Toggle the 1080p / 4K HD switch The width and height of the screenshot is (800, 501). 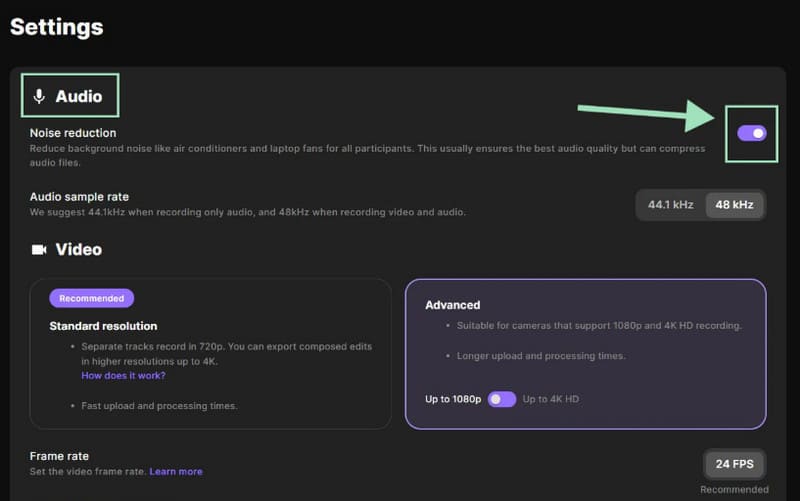coord(502,399)
